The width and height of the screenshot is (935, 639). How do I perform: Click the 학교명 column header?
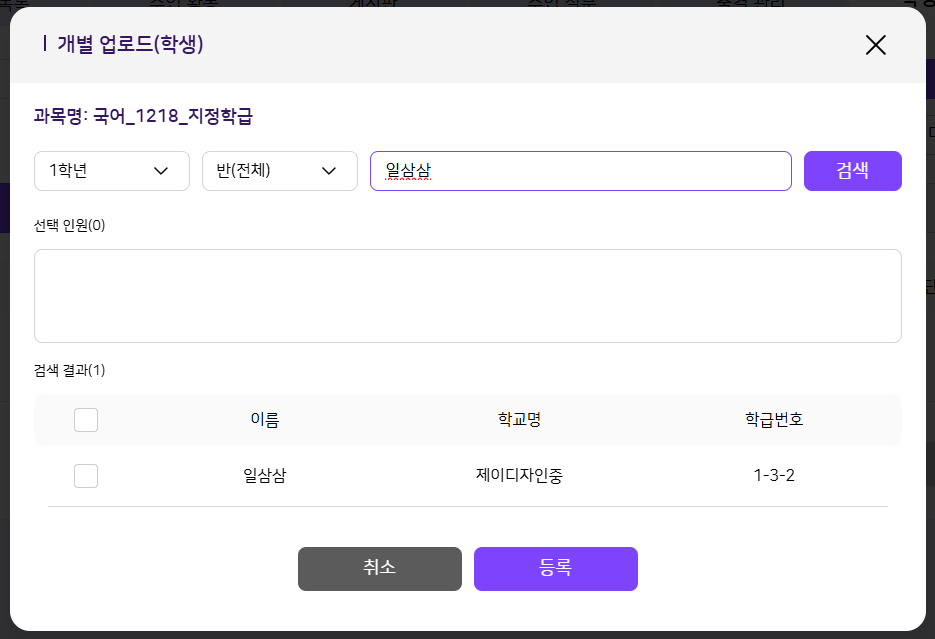click(519, 420)
